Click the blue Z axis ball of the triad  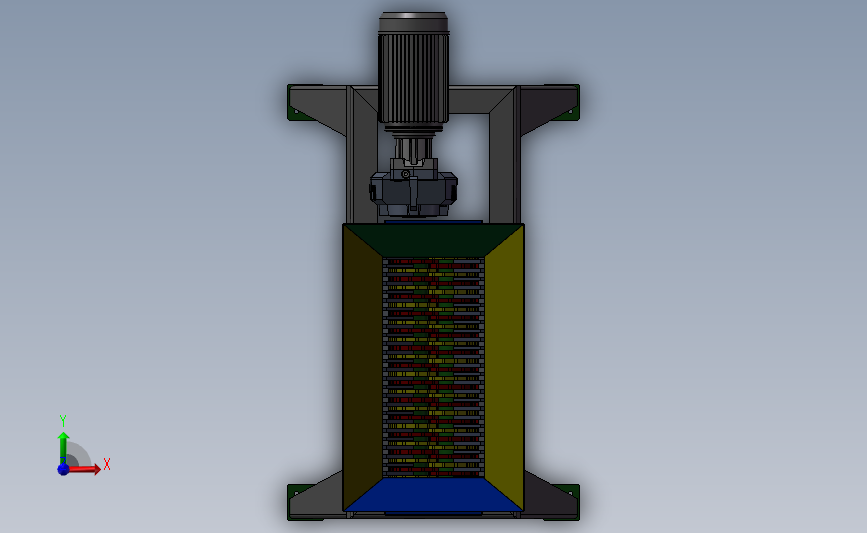pyautogui.click(x=63, y=469)
